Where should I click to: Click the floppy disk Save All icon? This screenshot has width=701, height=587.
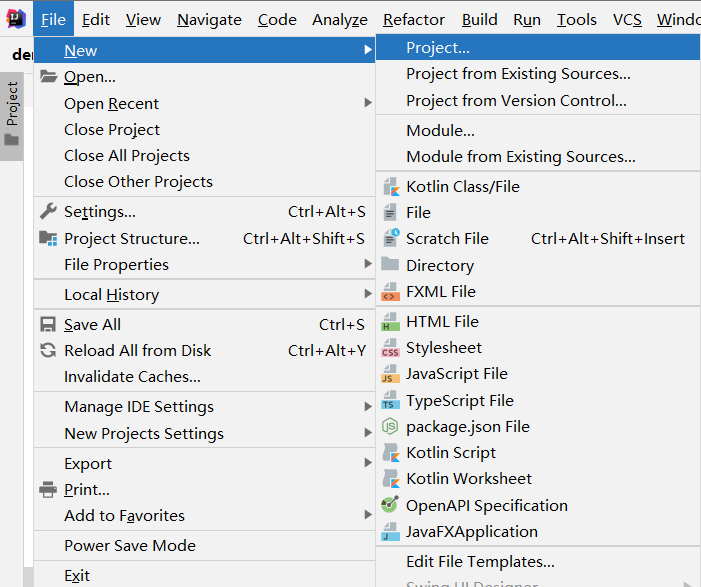point(48,324)
